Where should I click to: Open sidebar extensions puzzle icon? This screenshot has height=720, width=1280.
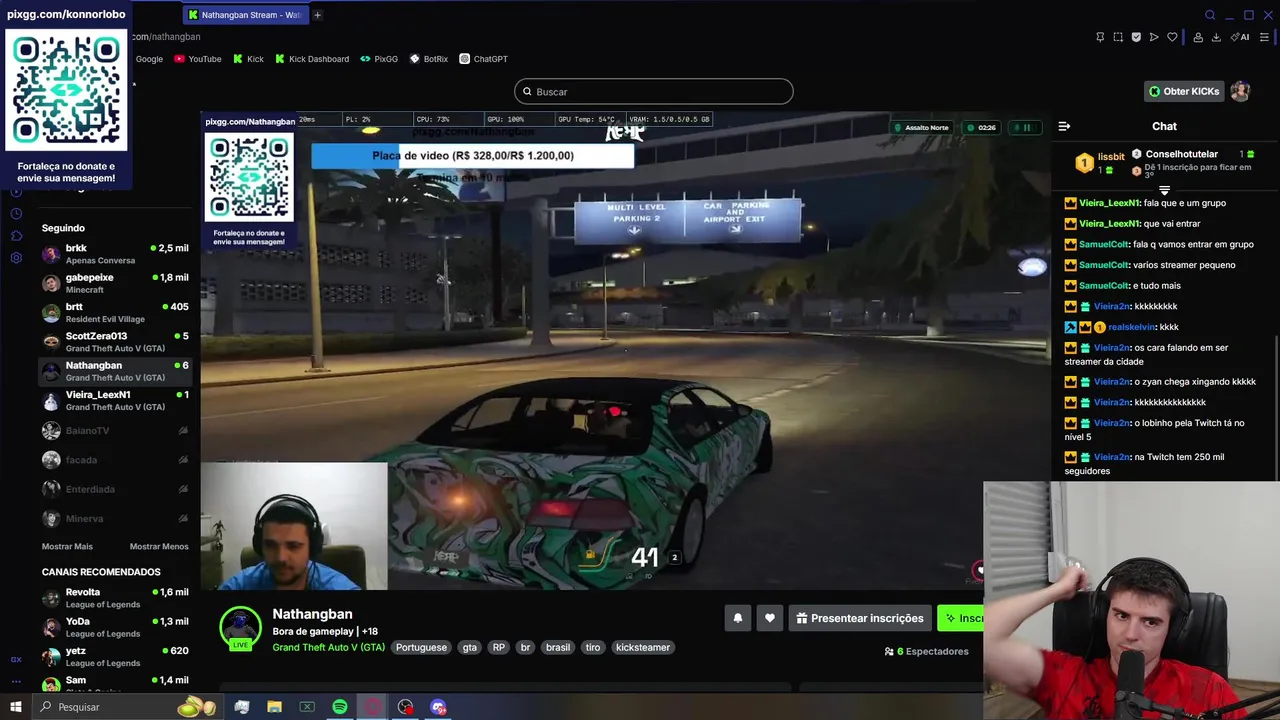tap(16, 236)
